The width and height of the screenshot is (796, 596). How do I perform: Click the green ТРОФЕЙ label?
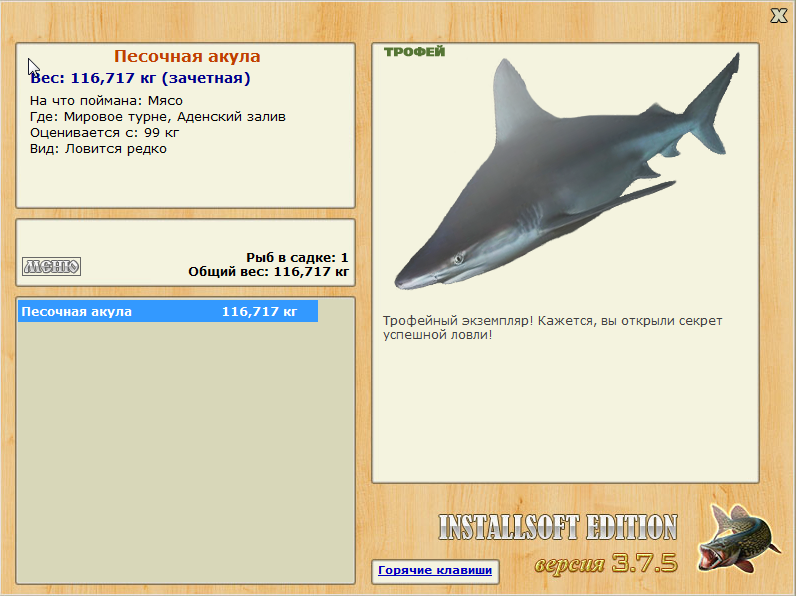(414, 52)
